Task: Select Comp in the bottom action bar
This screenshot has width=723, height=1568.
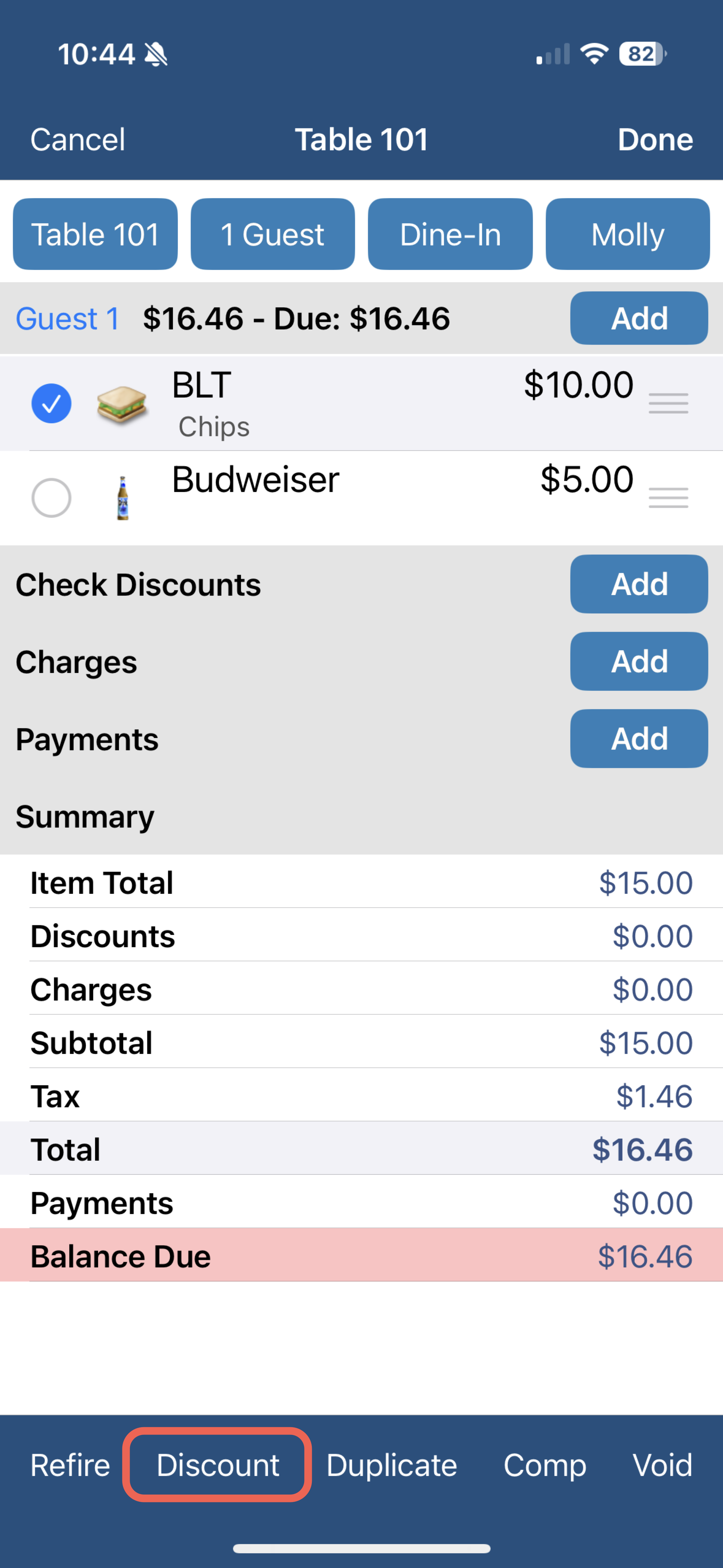Action: point(545,1465)
